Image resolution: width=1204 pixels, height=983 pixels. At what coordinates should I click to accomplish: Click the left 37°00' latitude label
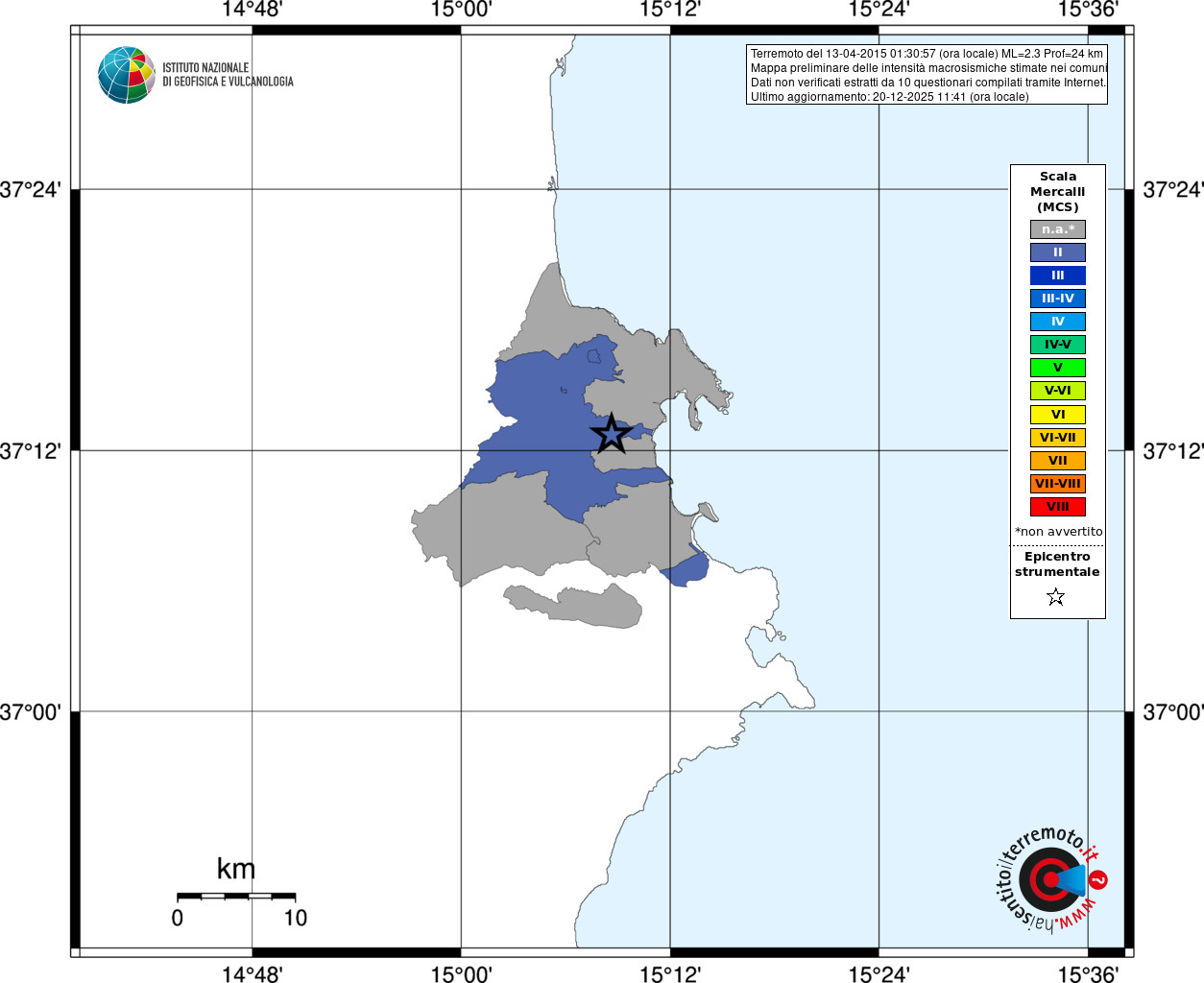click(x=30, y=712)
